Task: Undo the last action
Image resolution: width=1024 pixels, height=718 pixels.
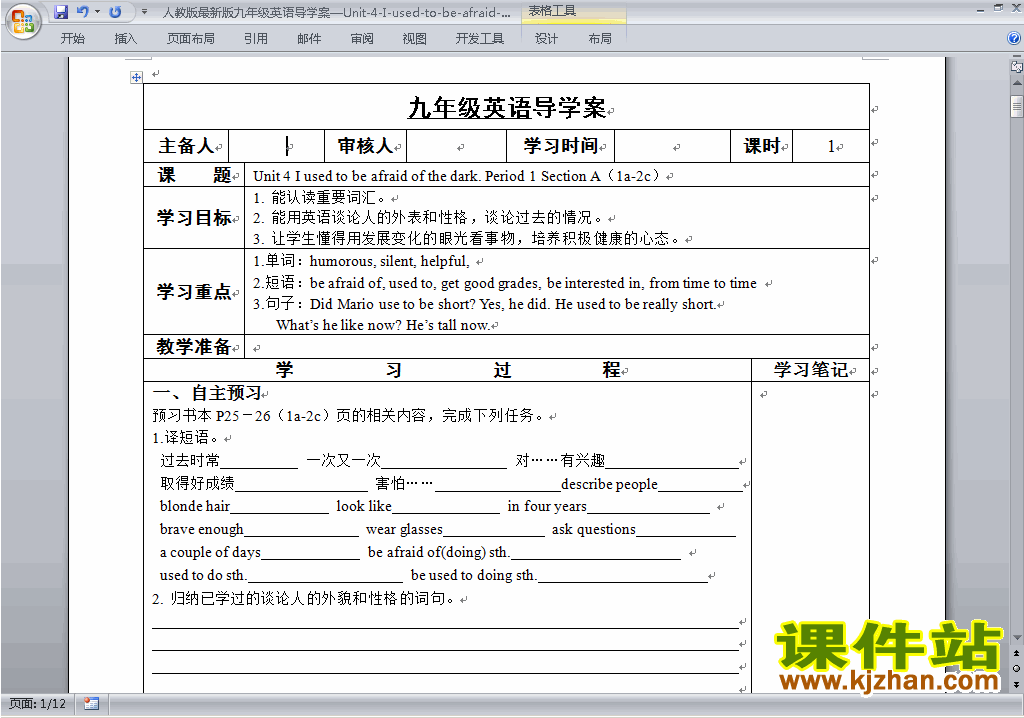Action: click(x=82, y=12)
